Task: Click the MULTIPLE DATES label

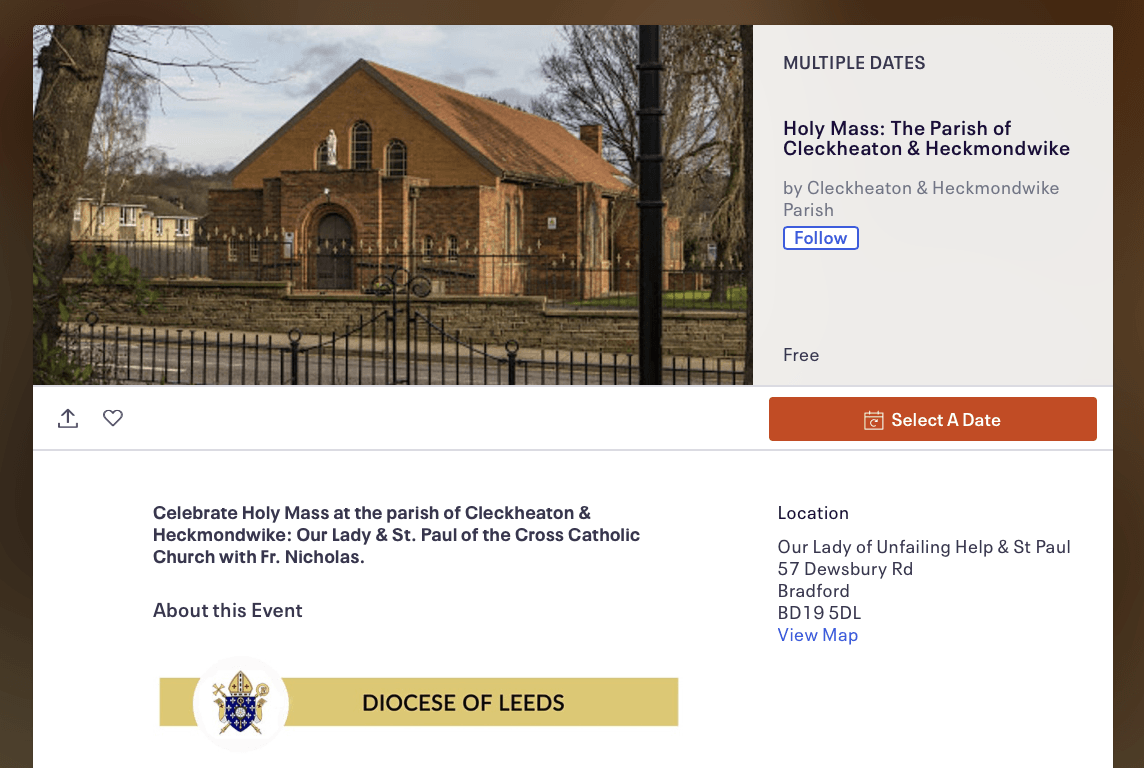Action: tap(854, 63)
